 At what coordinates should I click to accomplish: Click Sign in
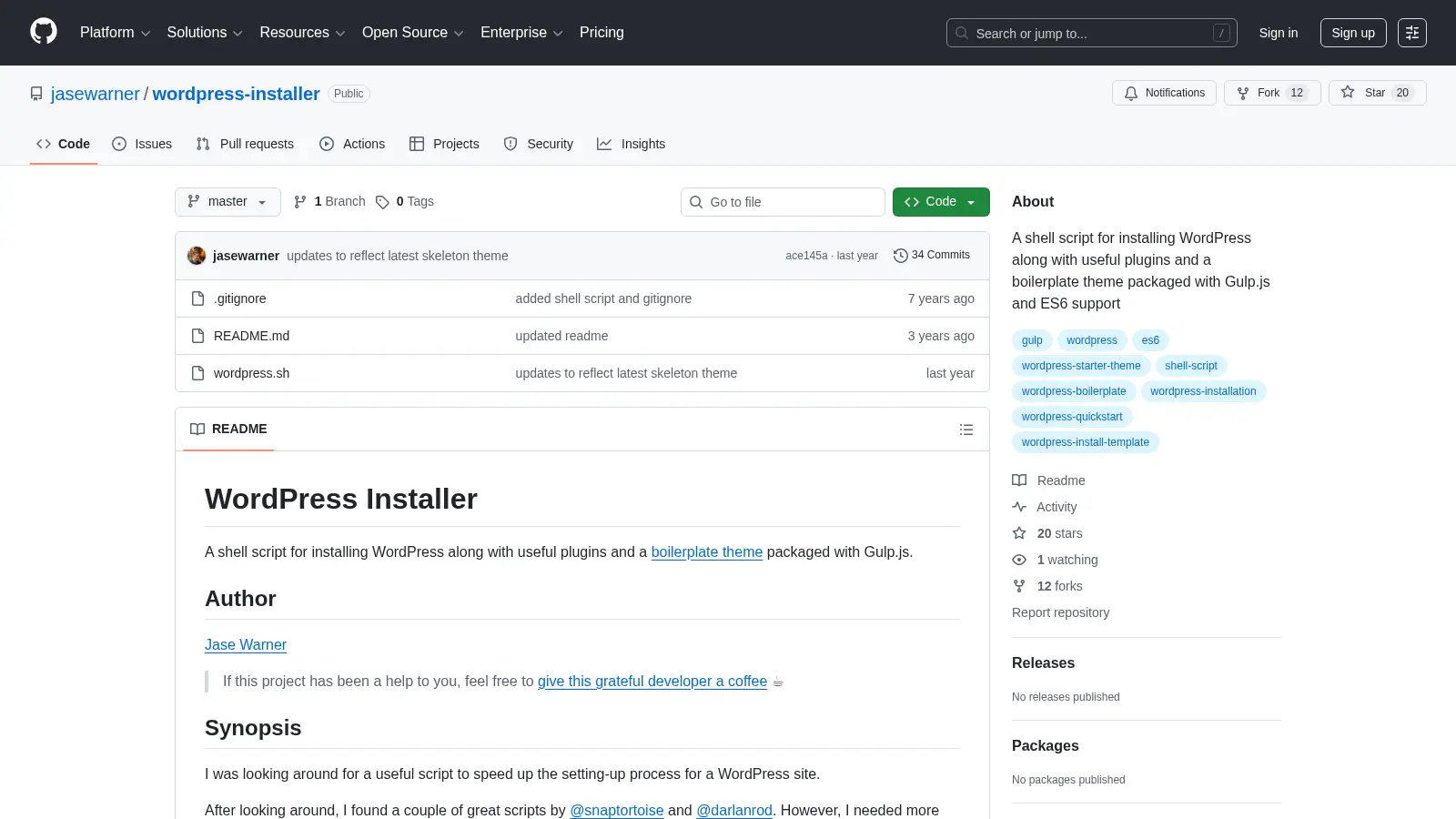(x=1279, y=33)
